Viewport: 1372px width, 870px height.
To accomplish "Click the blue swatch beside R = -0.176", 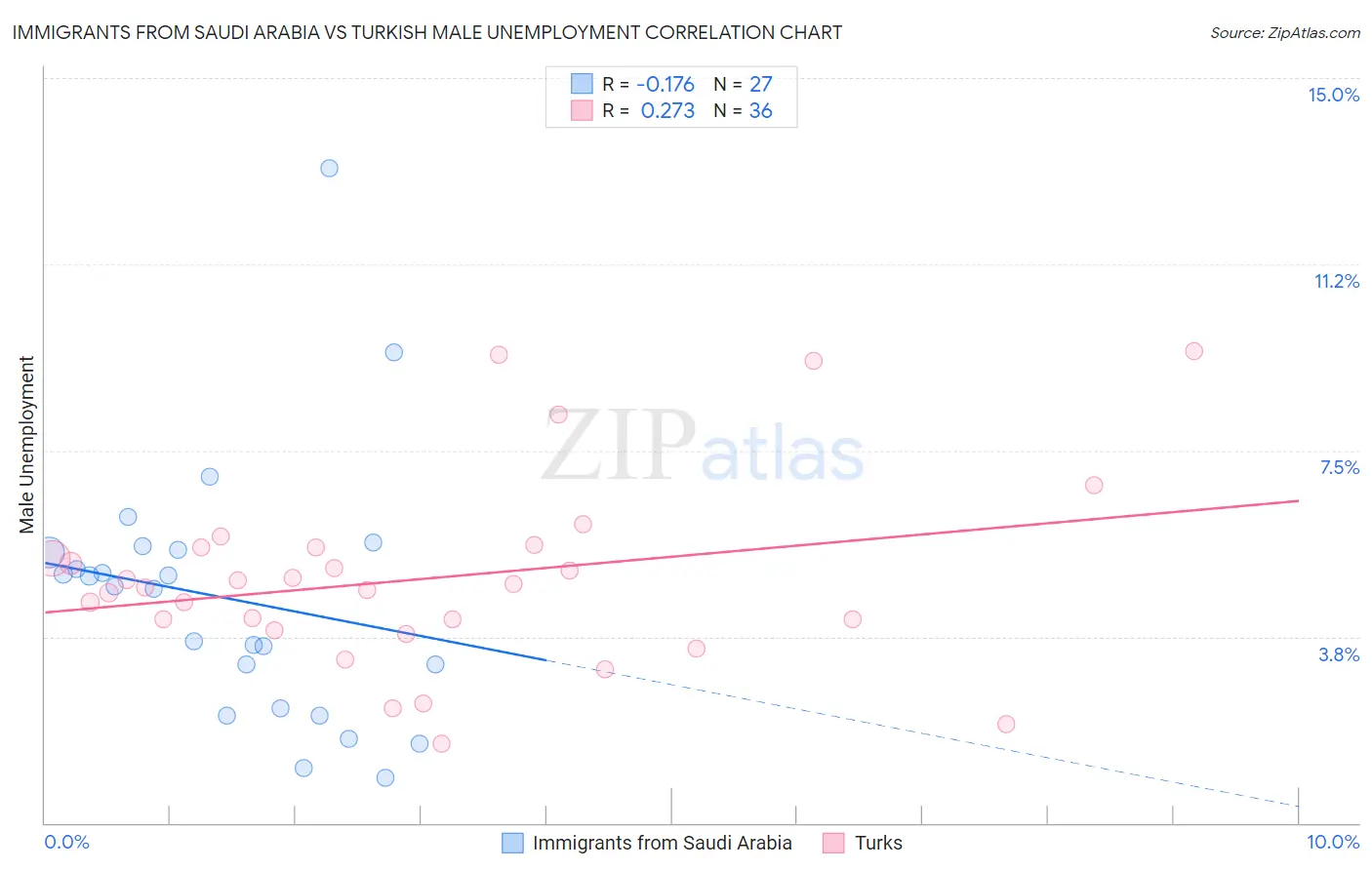I will point(582,84).
